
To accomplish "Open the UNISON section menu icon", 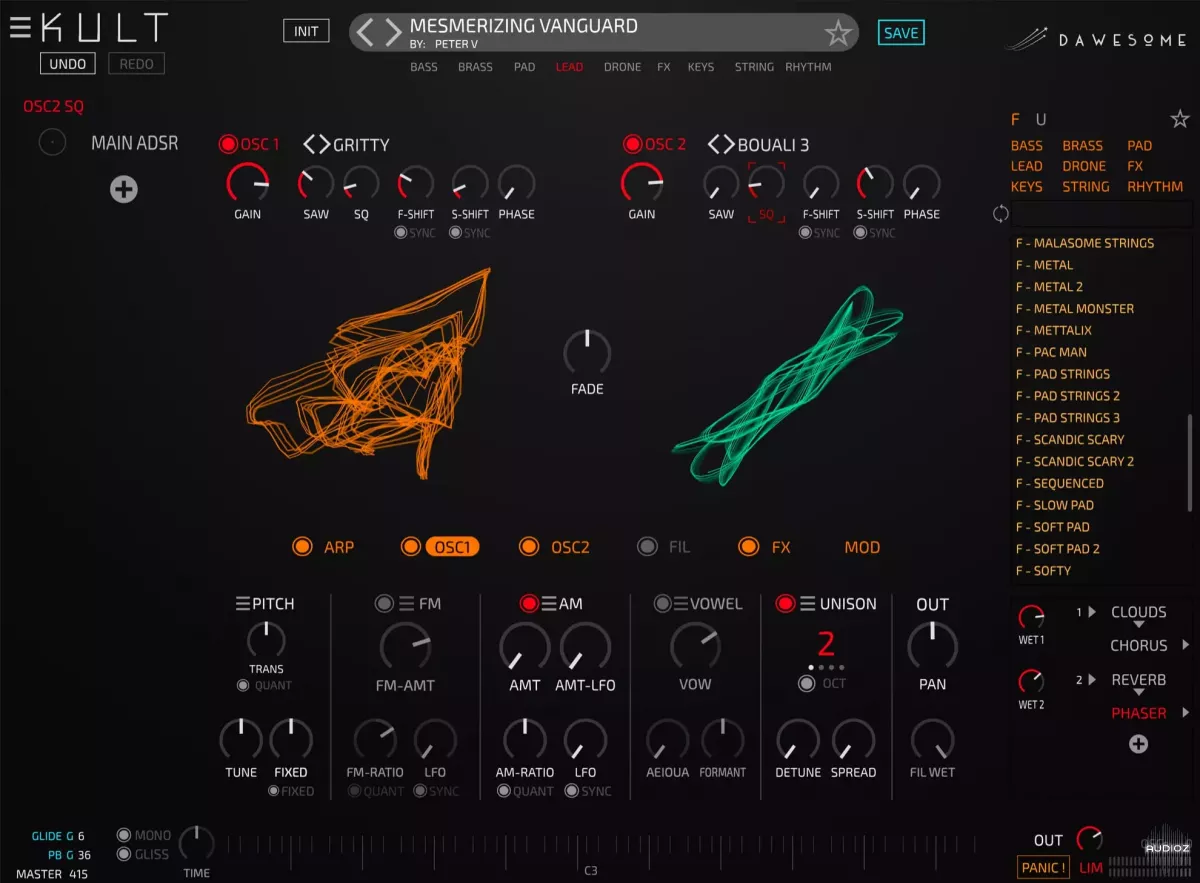I will [x=807, y=604].
